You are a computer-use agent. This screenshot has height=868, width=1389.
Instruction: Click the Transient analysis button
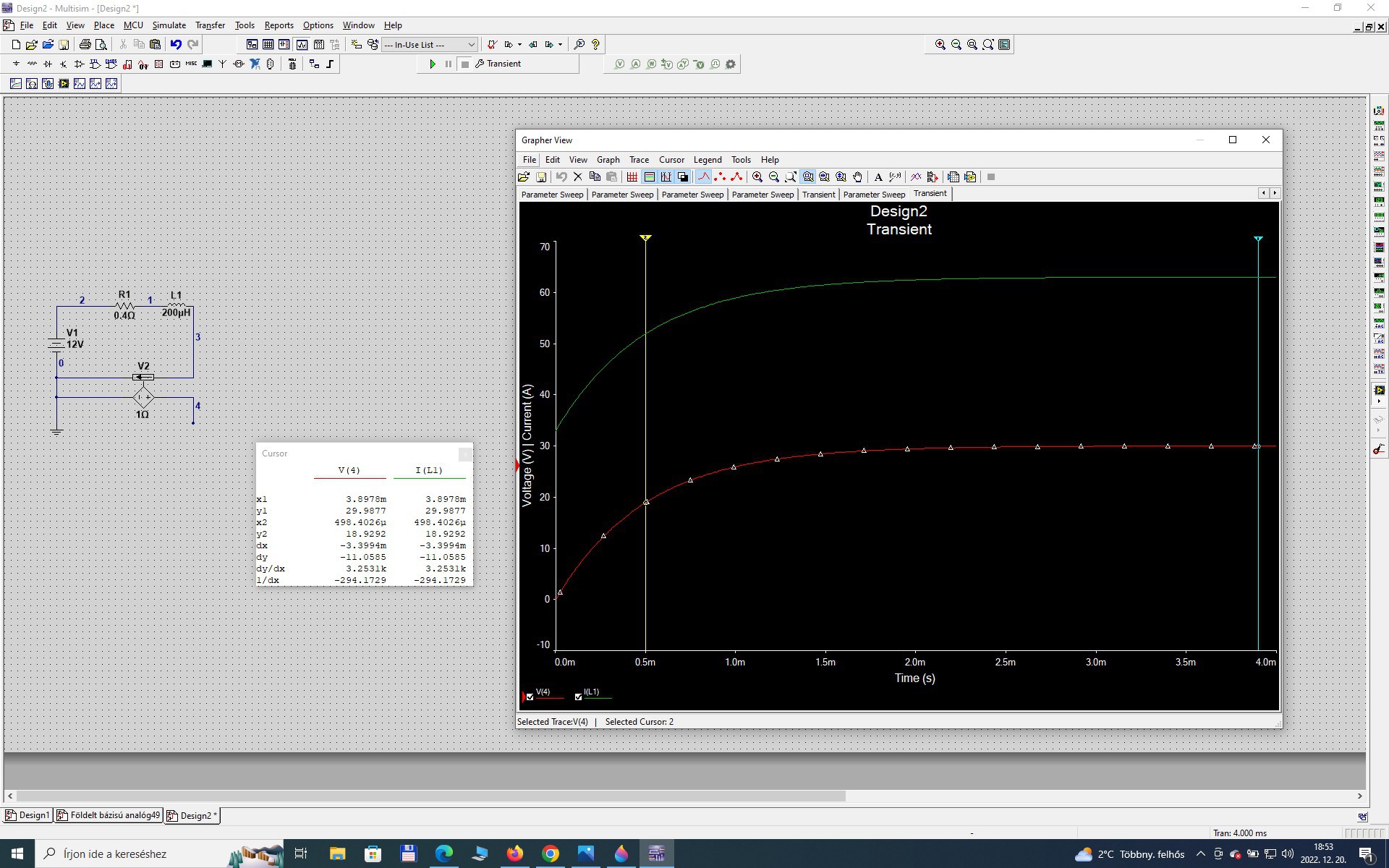pos(498,64)
